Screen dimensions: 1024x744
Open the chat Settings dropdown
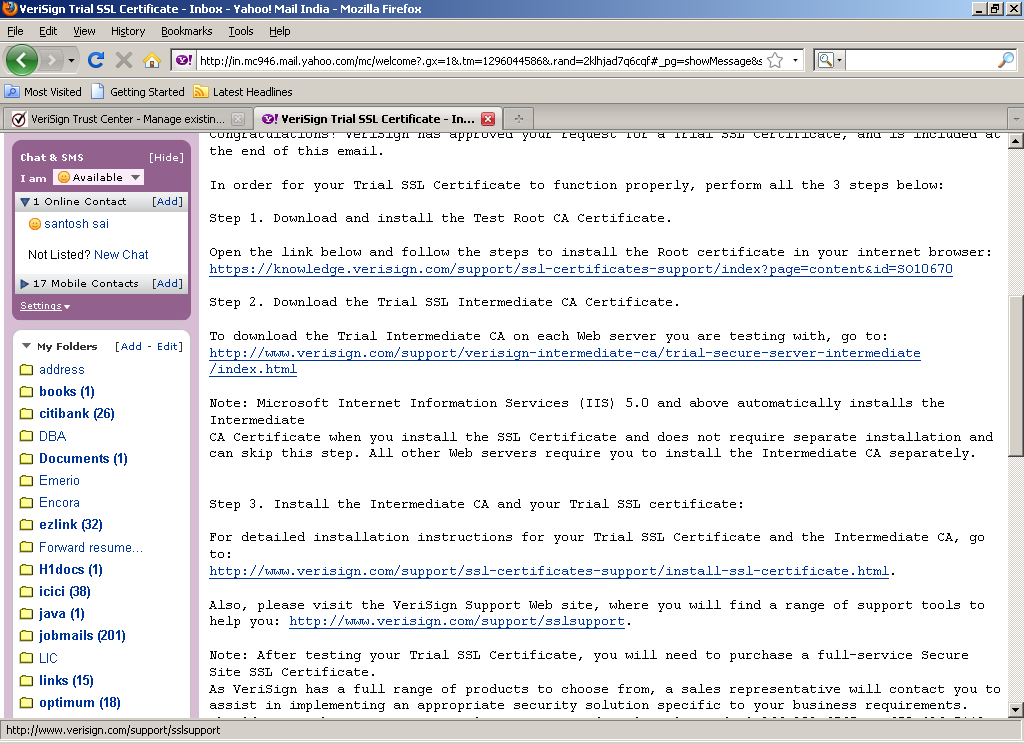coord(45,306)
